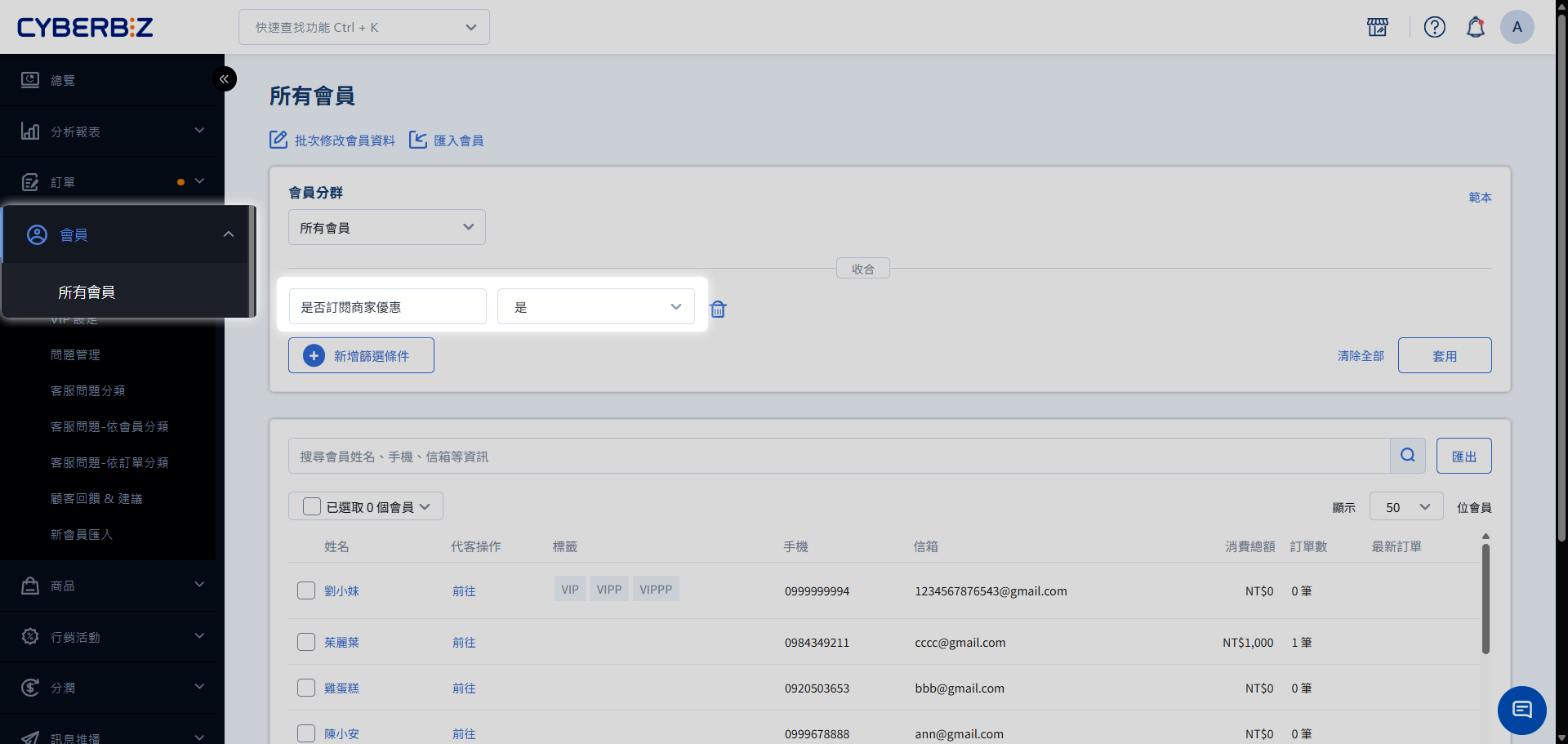The width and height of the screenshot is (1568, 744).
Task: Click the search magnifier icon
Action: pos(1407,456)
